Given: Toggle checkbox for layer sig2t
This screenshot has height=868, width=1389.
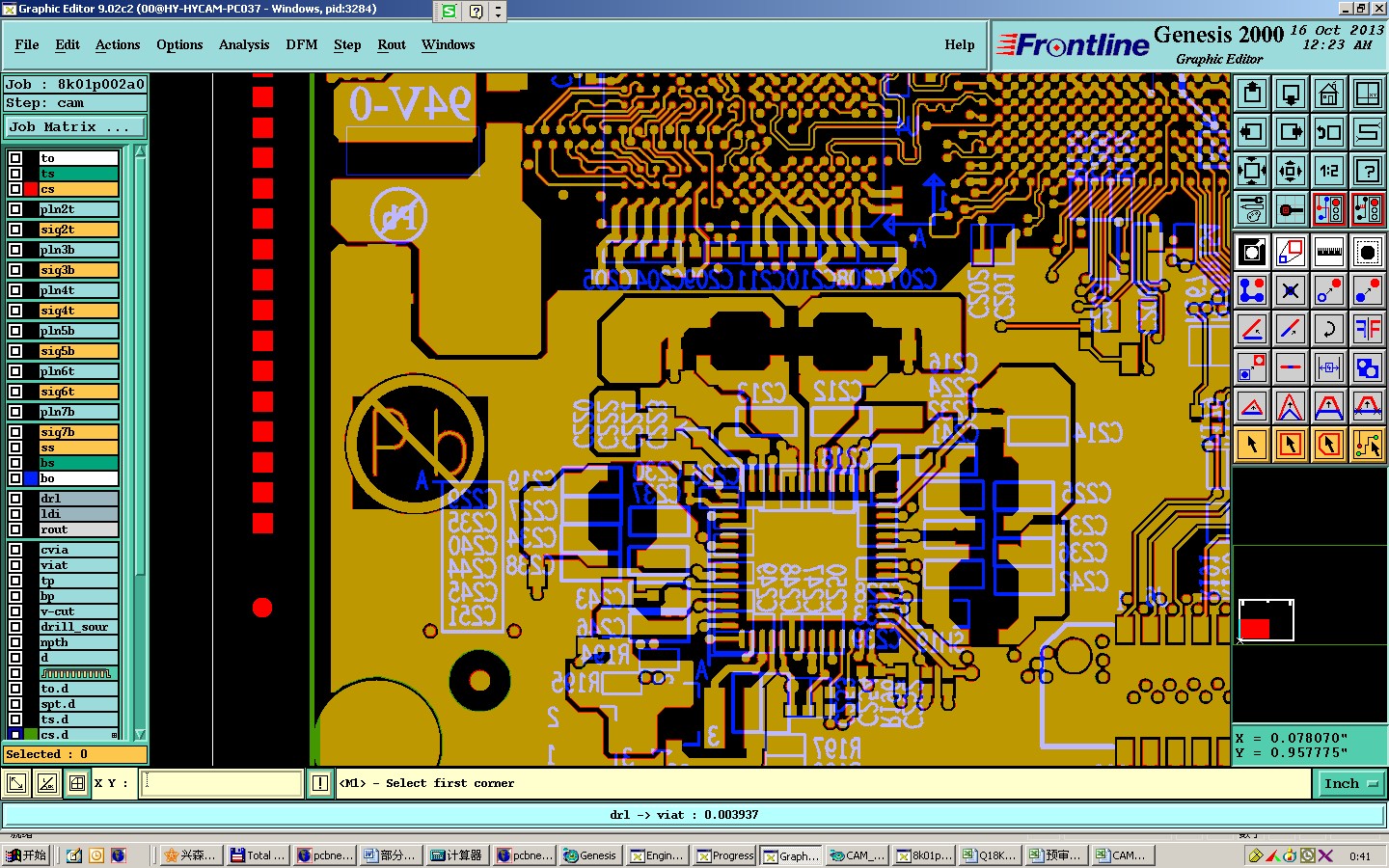Looking at the screenshot, I should click(x=15, y=230).
